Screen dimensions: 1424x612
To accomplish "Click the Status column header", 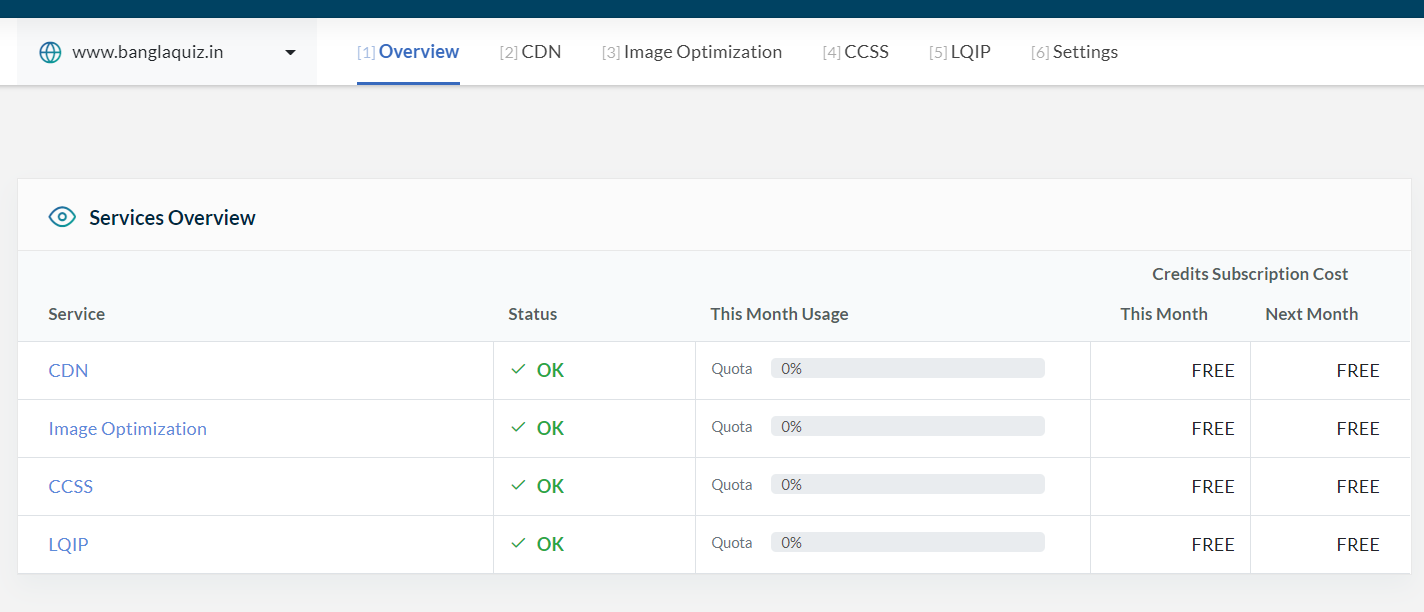I will (532, 314).
